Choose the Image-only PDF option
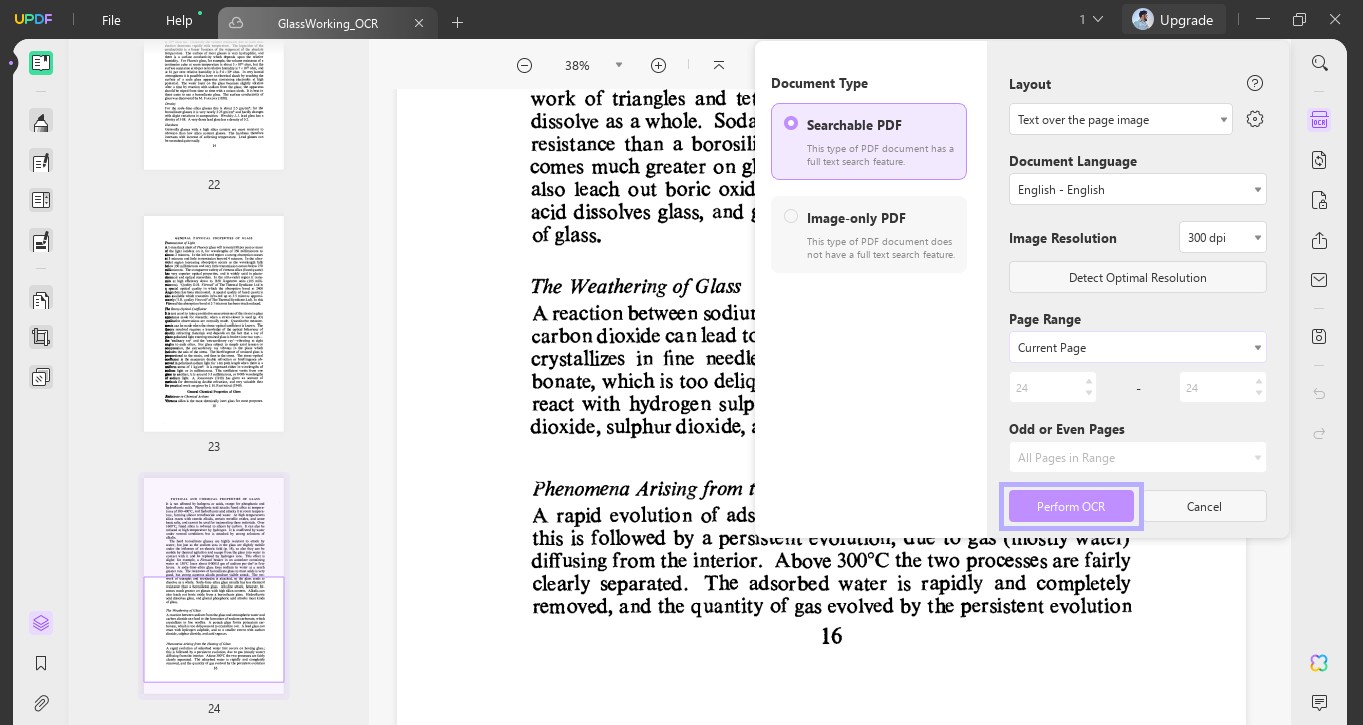Image resolution: width=1363 pixels, height=725 pixels. coord(869,234)
